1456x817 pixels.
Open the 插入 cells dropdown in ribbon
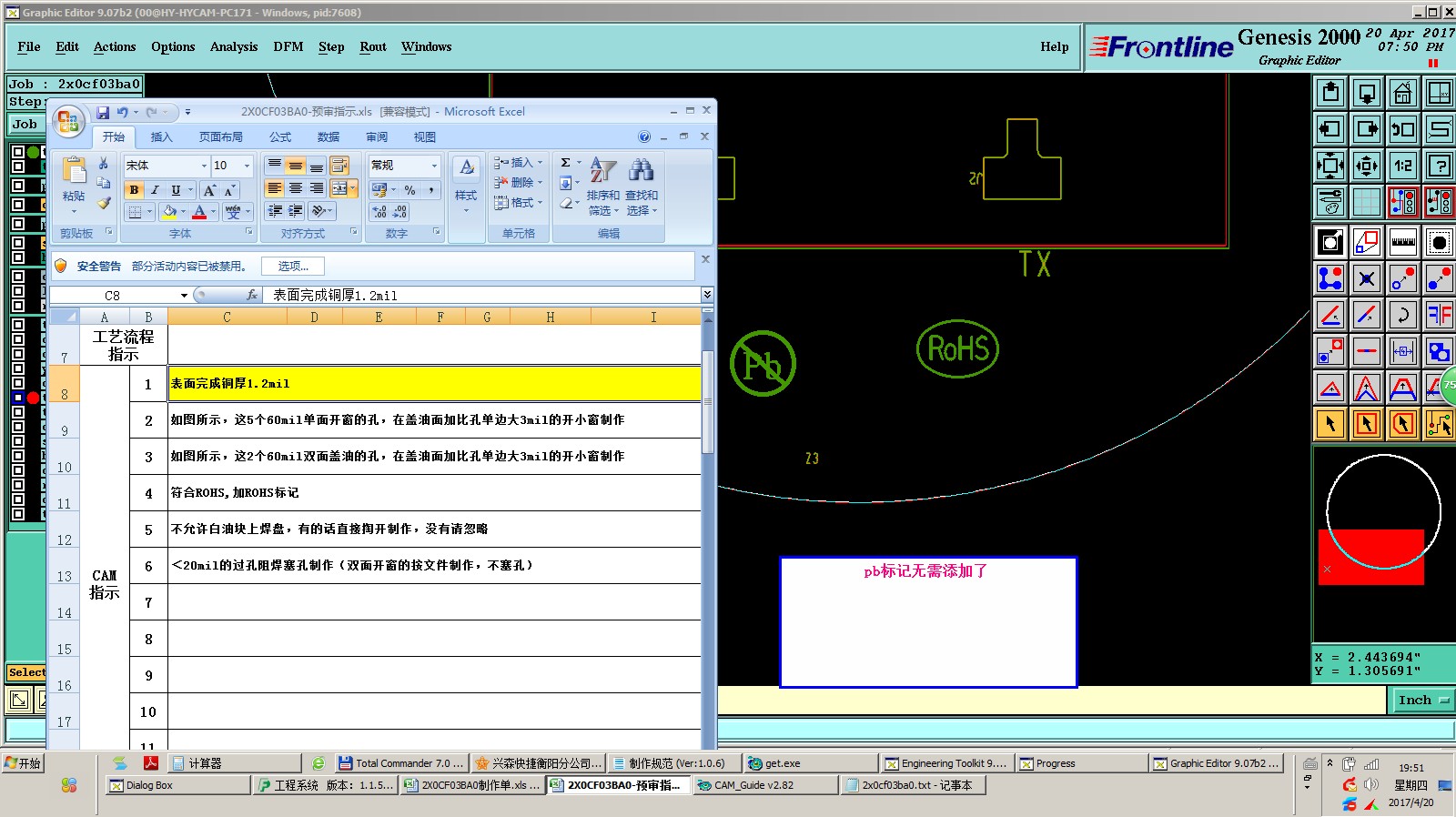(518, 163)
